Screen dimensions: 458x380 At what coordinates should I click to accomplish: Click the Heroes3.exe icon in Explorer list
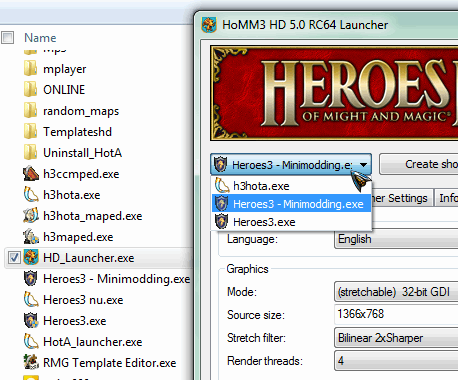click(x=31, y=321)
